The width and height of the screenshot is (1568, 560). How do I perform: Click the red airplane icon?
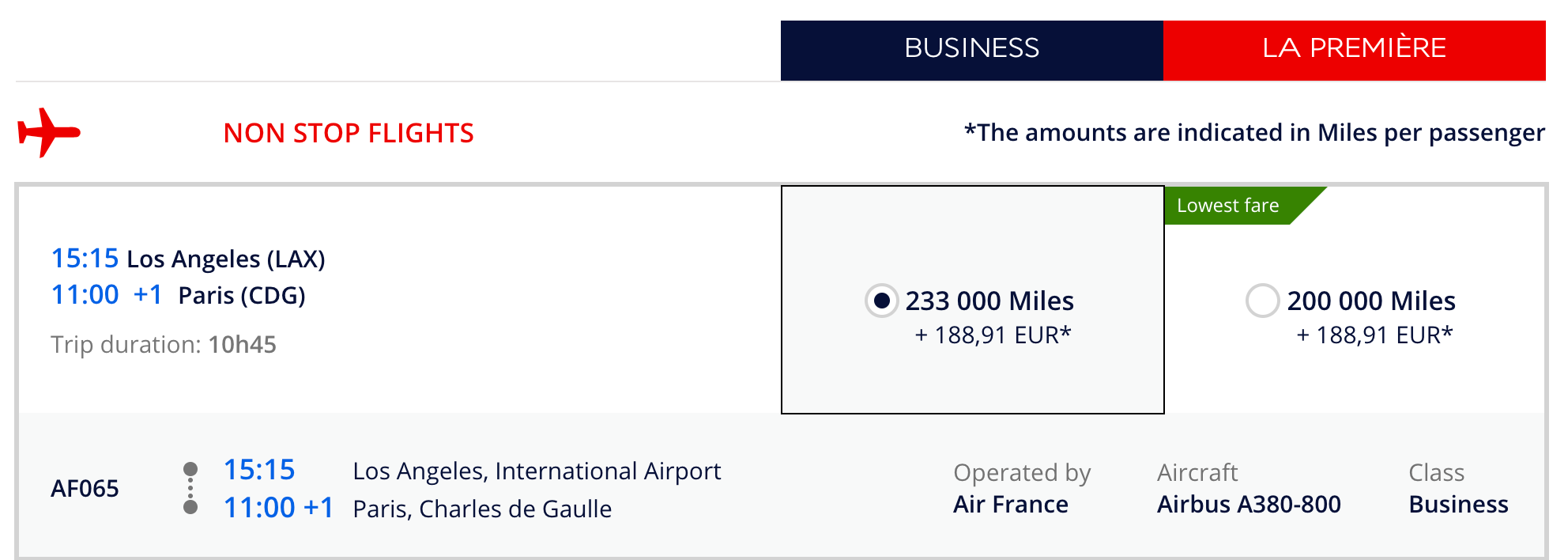coord(49,132)
